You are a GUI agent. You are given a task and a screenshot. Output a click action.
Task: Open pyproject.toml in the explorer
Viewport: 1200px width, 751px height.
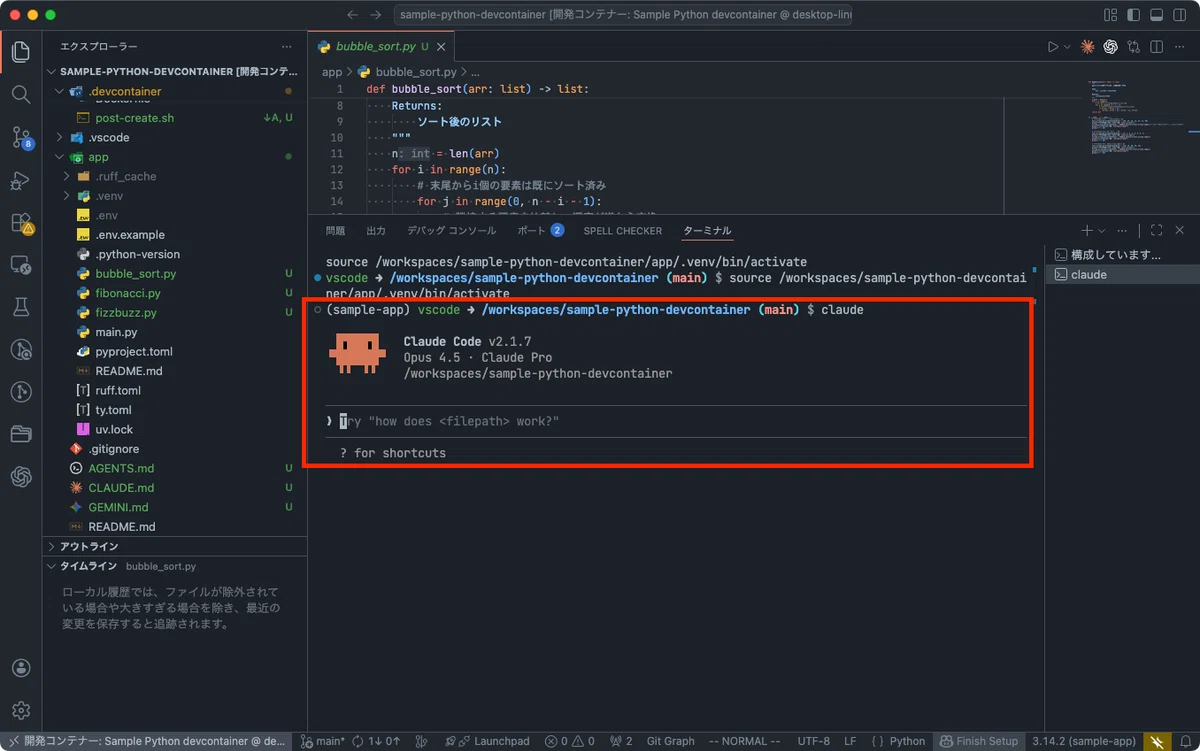(x=134, y=351)
